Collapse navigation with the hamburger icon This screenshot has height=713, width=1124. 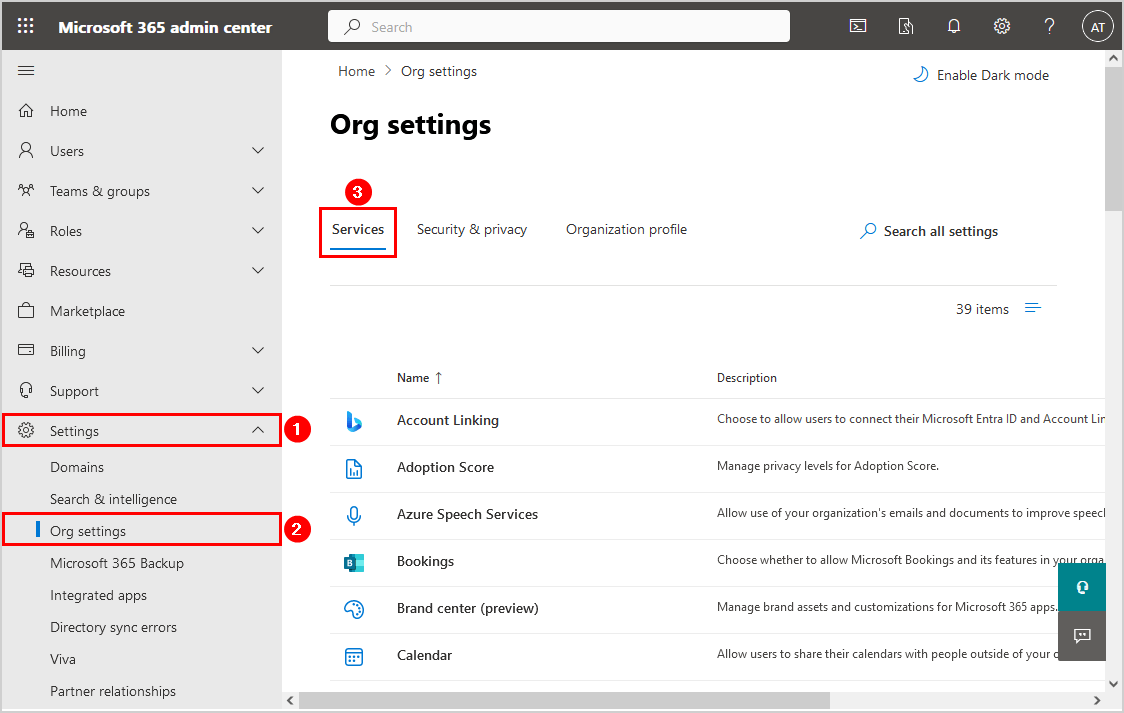point(27,70)
